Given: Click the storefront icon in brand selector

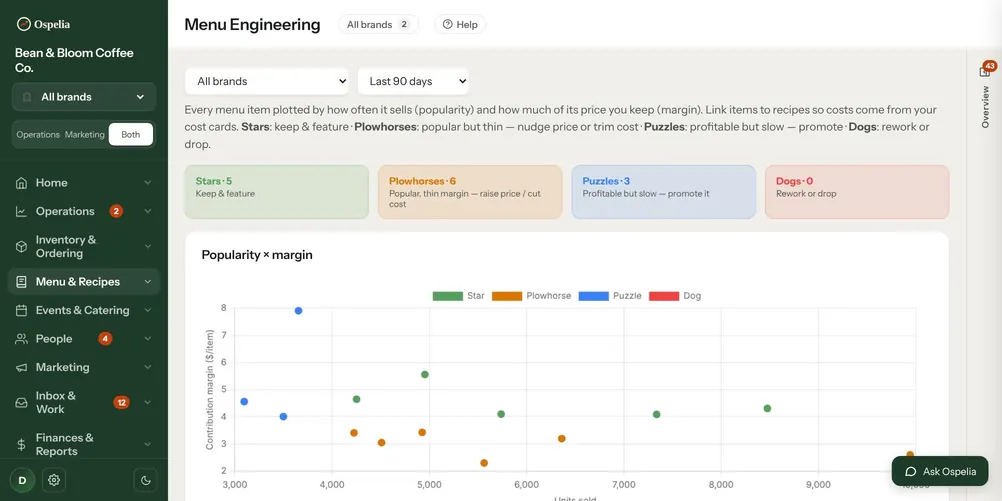Looking at the screenshot, I should point(27,97).
